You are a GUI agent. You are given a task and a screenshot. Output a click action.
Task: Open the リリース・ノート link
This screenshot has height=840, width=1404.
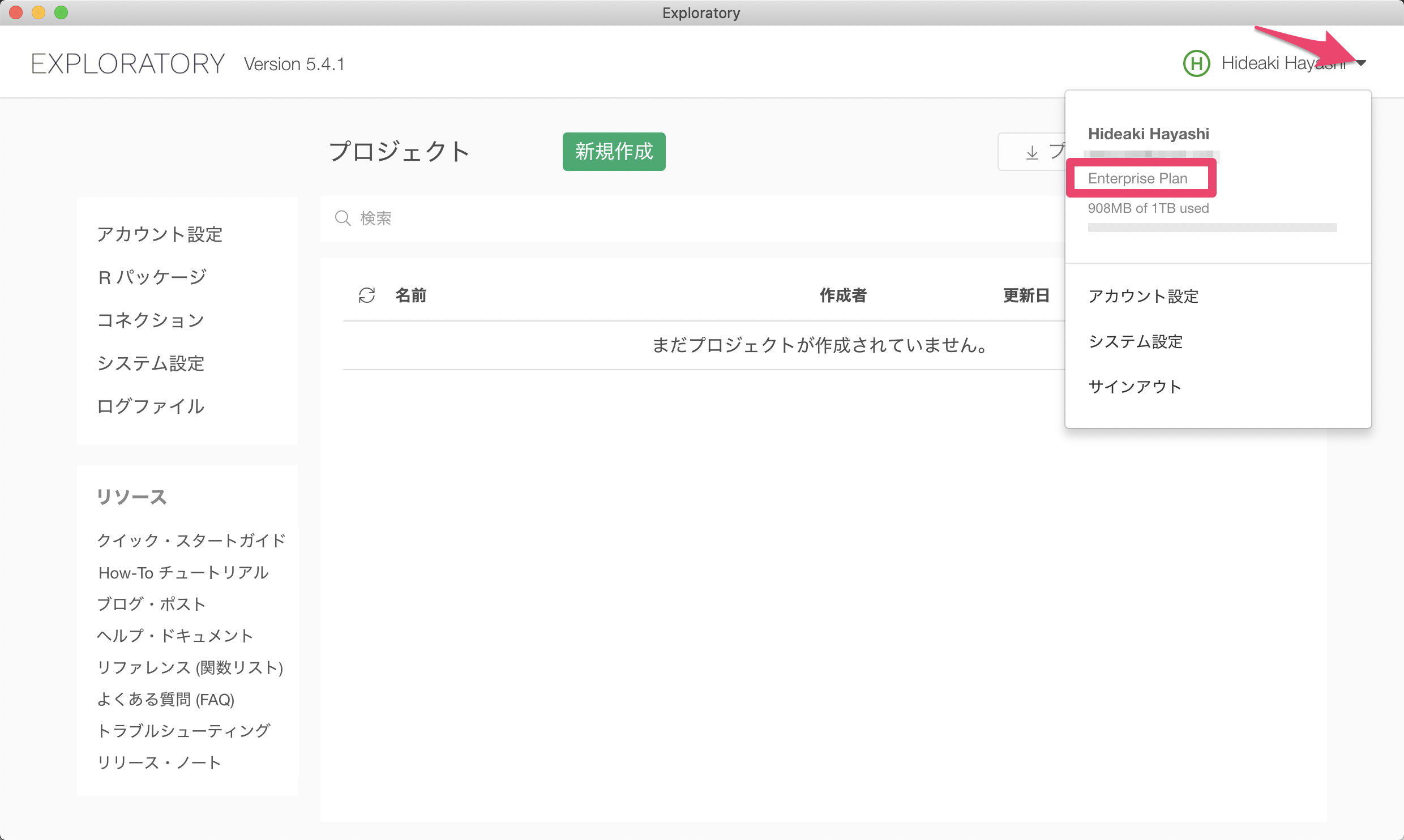pyautogui.click(x=159, y=762)
